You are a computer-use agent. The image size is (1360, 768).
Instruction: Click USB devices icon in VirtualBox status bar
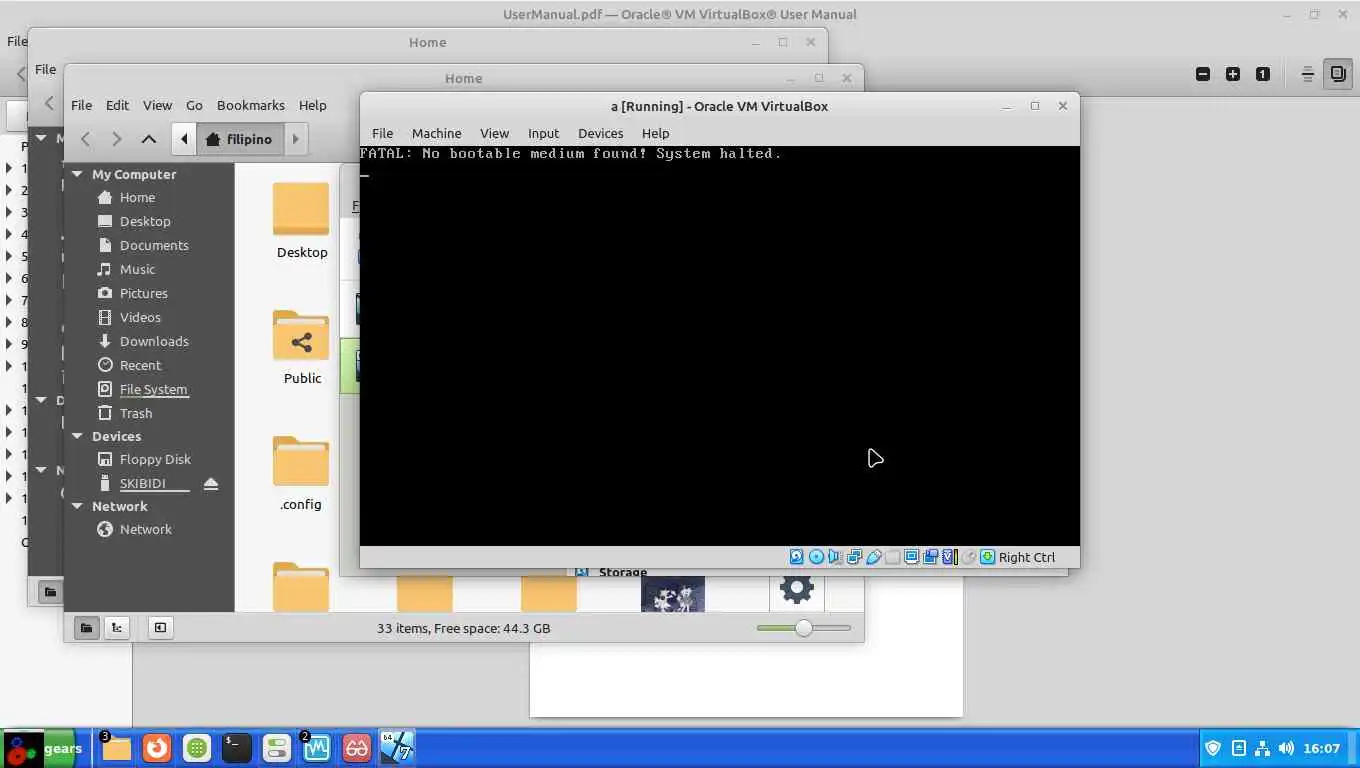[x=873, y=557]
